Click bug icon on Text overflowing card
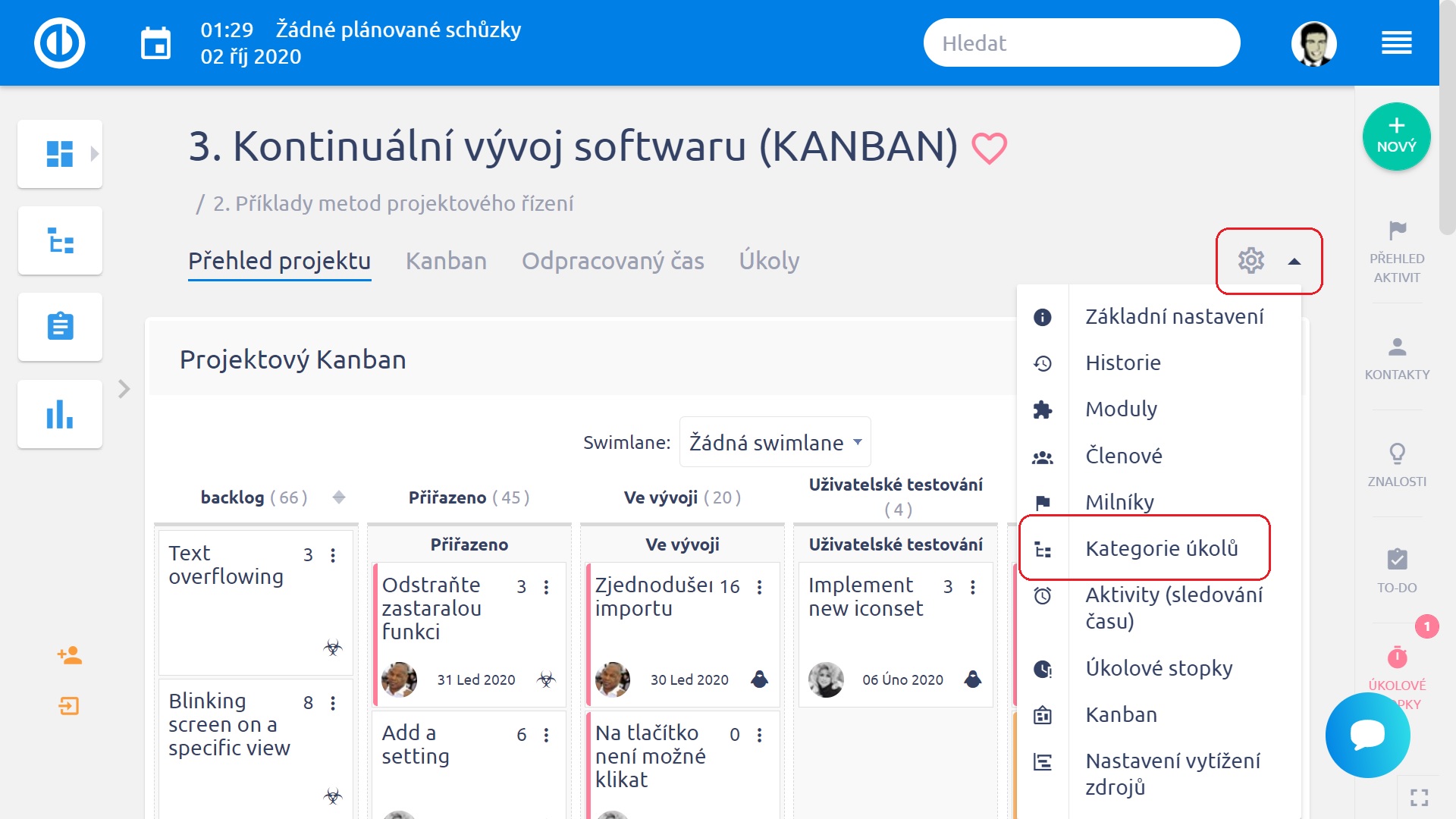1456x819 pixels. pos(333,648)
